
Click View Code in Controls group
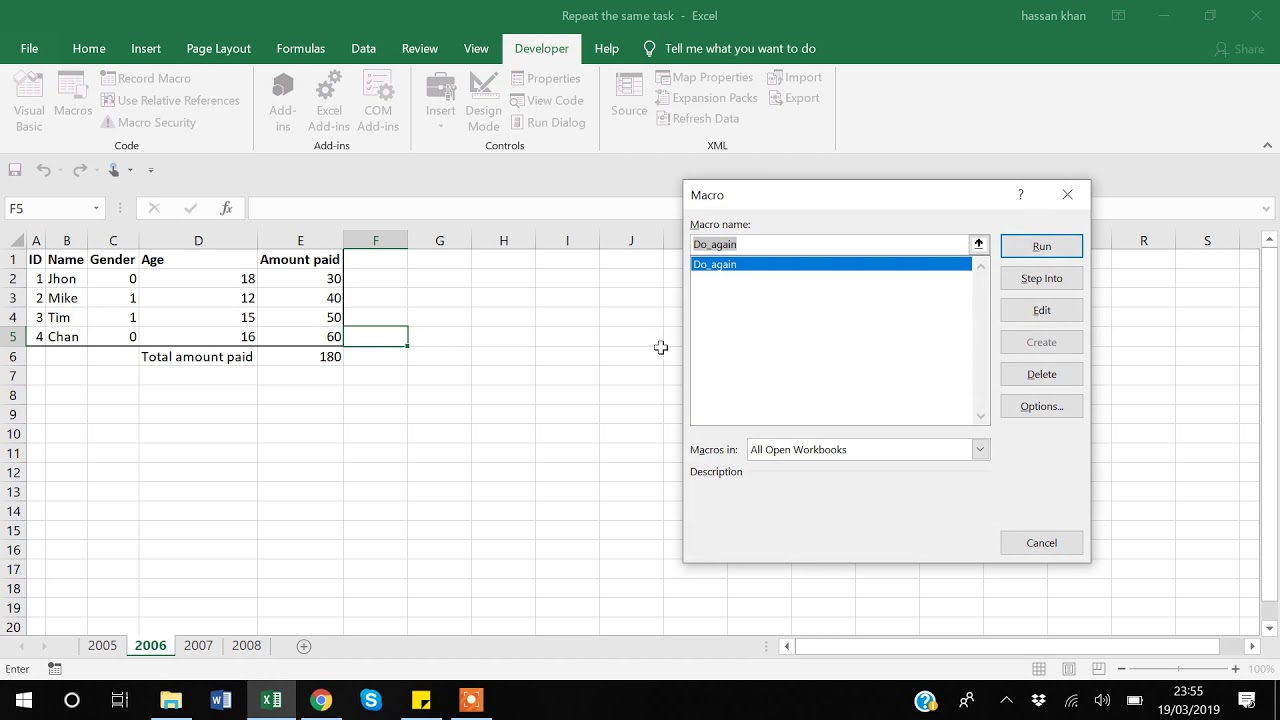(546, 100)
